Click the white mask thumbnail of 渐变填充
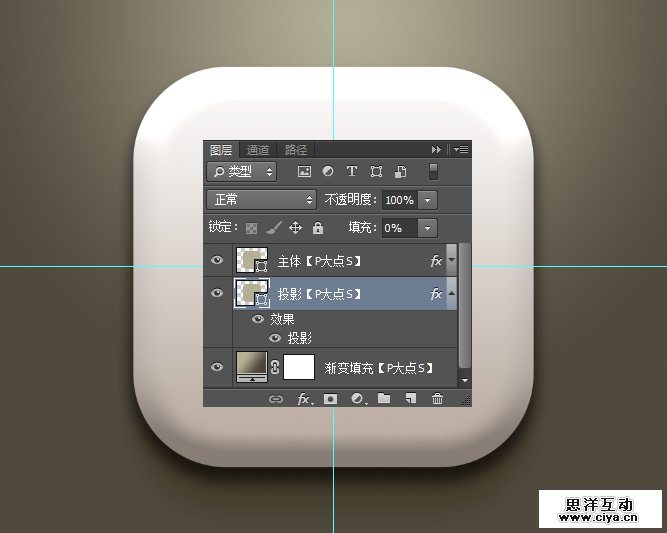 pyautogui.click(x=299, y=367)
